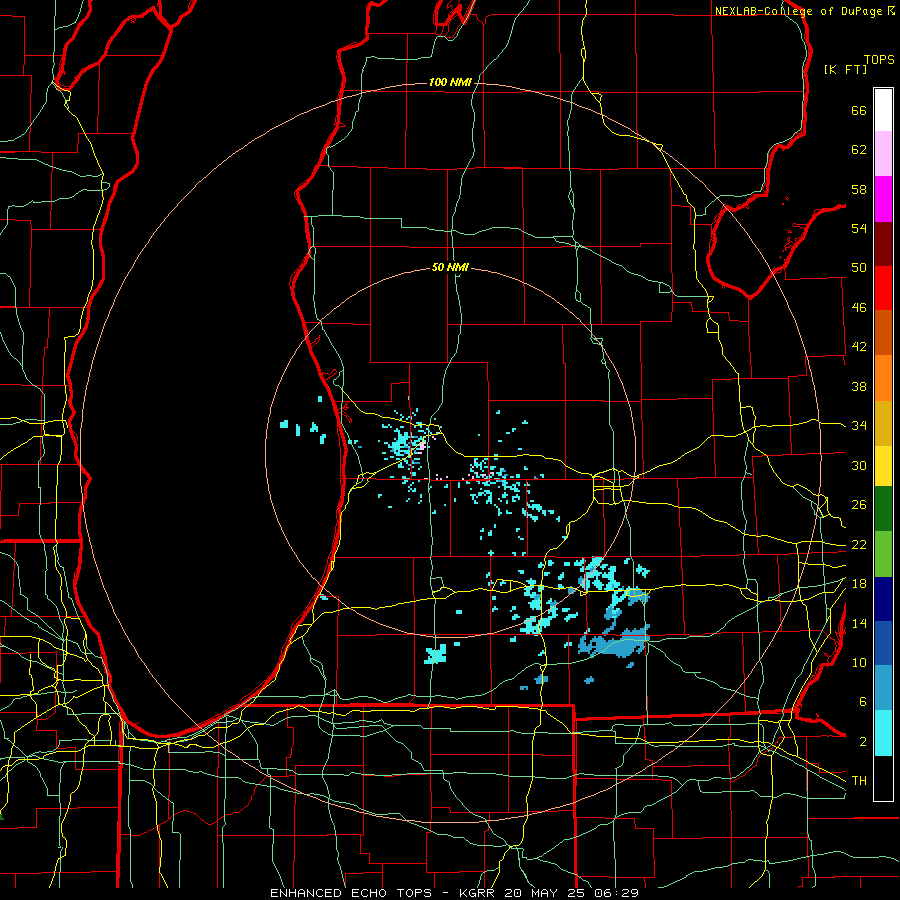The width and height of the screenshot is (900, 900).
Task: Select the dark green legend swatch below 30
Action: click(883, 509)
